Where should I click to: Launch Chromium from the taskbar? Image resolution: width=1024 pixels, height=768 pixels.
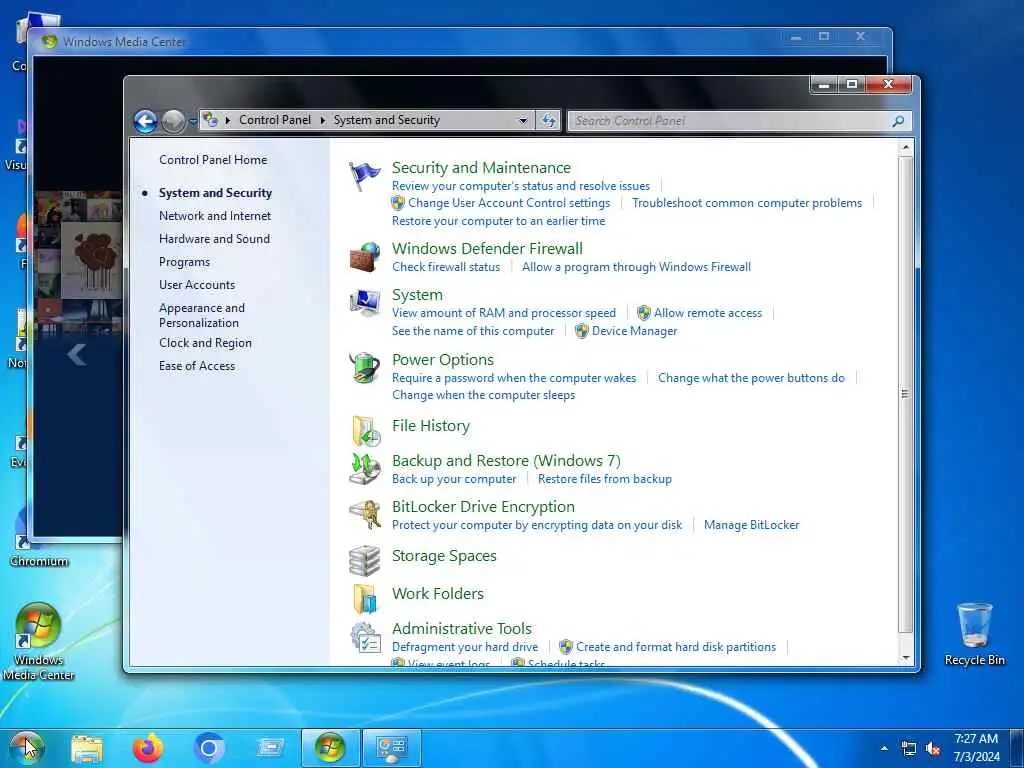[209, 748]
